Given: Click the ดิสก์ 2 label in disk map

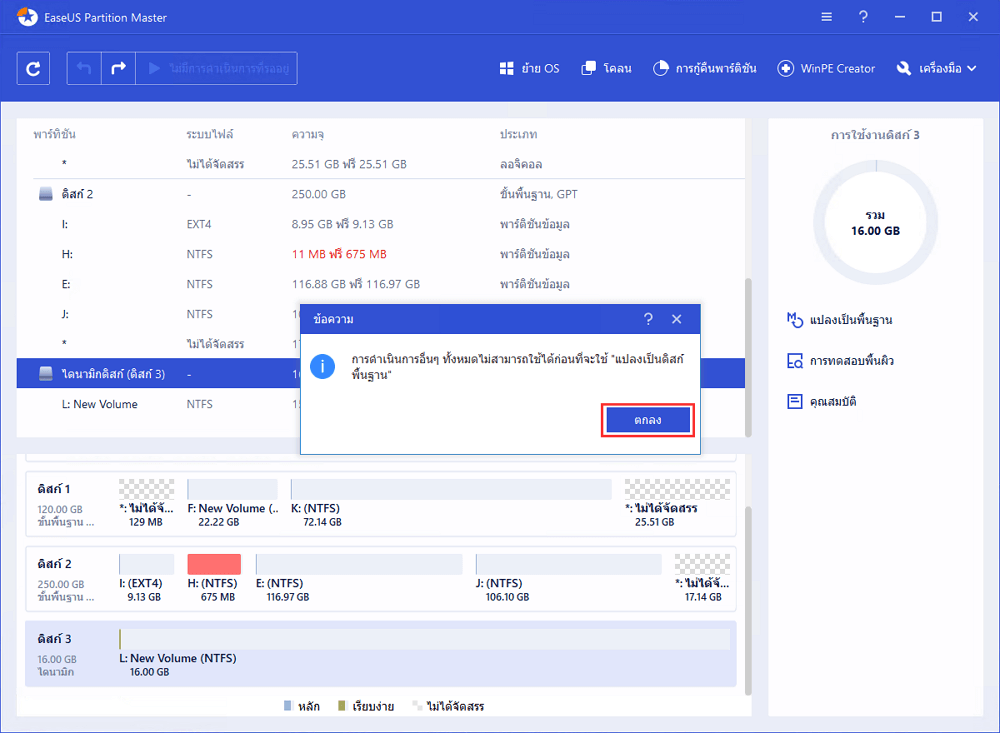Looking at the screenshot, I should point(54,564).
